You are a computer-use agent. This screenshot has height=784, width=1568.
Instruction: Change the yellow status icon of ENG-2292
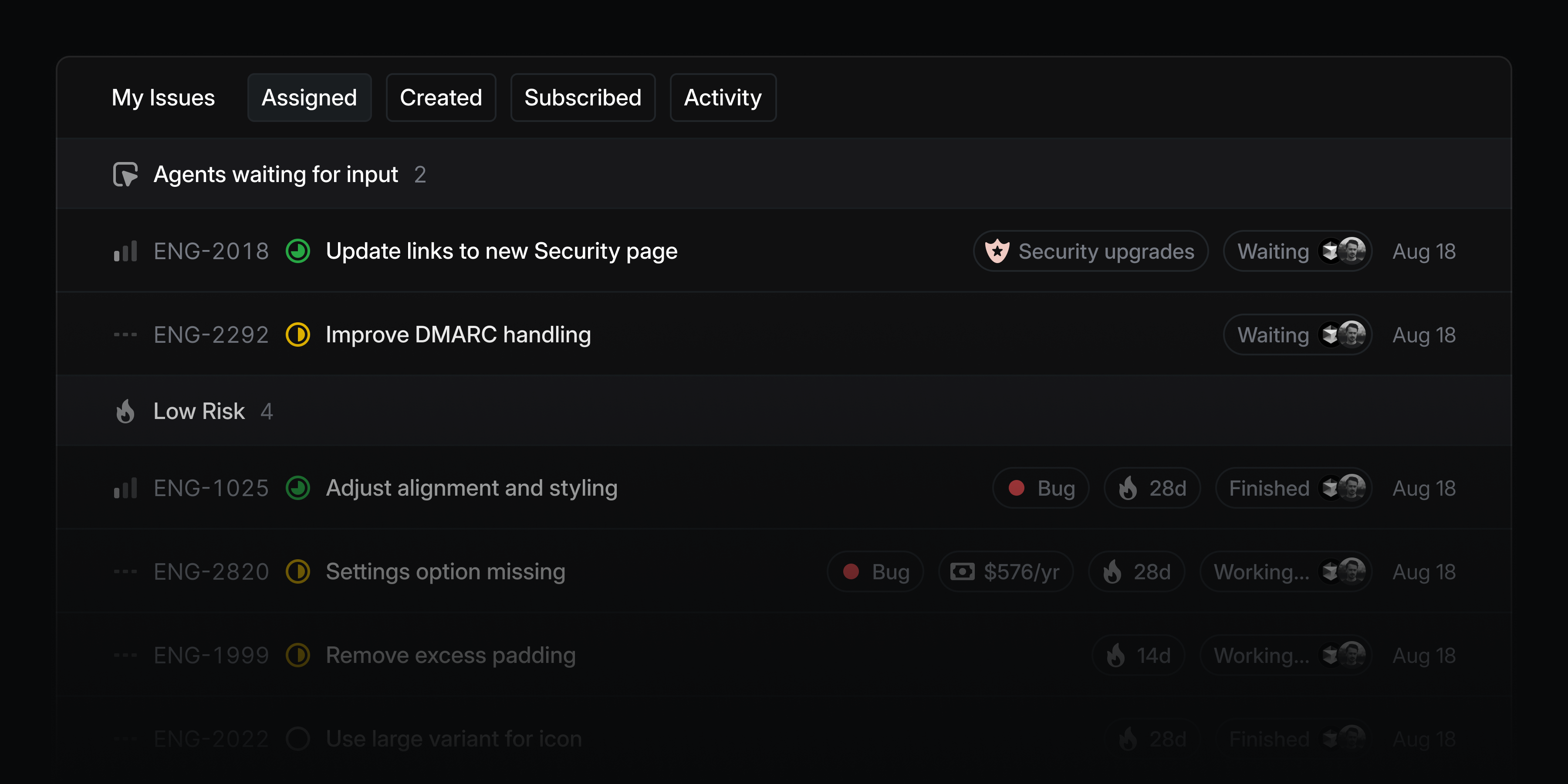297,334
